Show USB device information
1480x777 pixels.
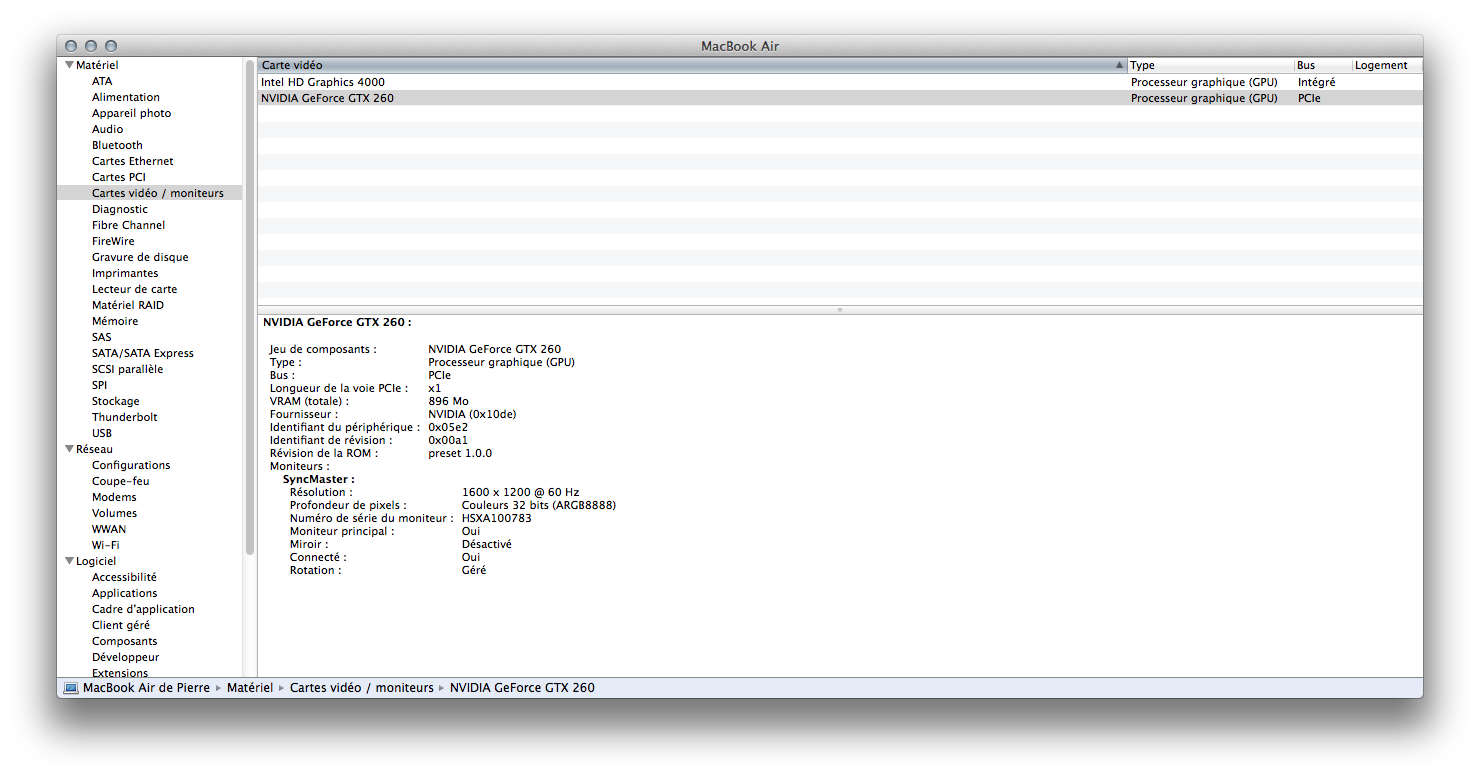(102, 433)
